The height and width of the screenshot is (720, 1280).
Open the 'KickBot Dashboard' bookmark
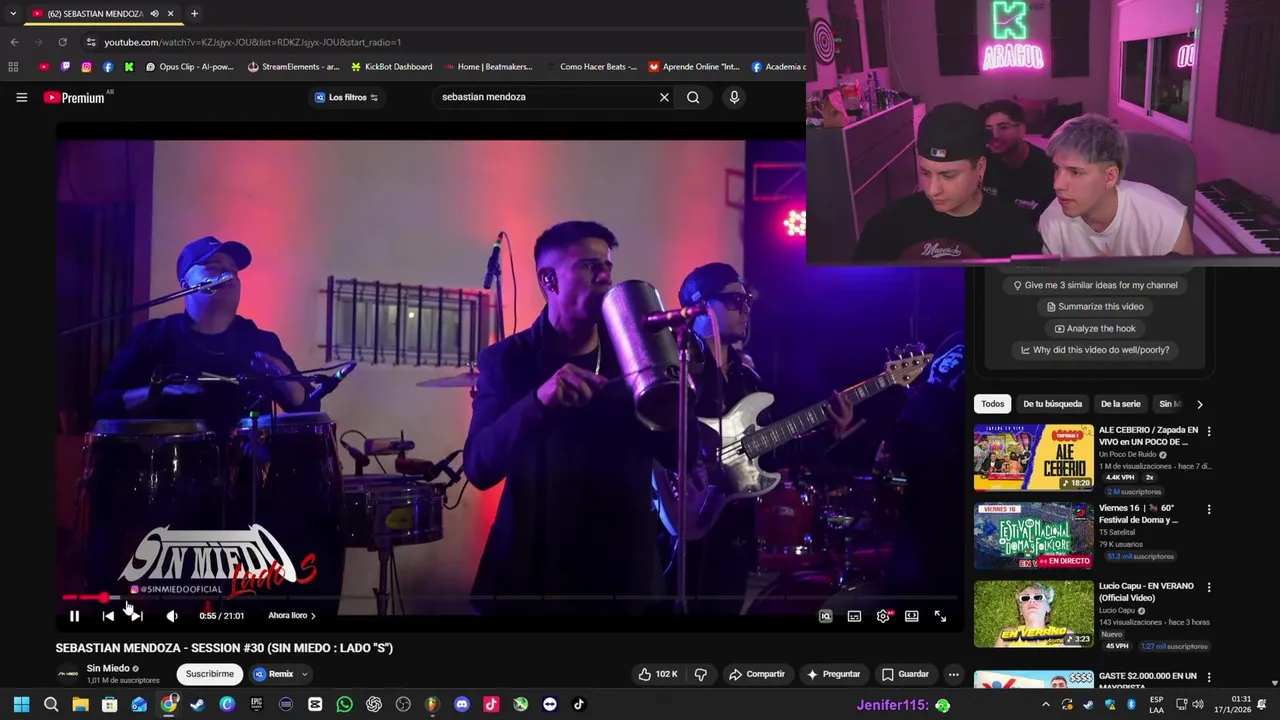[x=391, y=67]
